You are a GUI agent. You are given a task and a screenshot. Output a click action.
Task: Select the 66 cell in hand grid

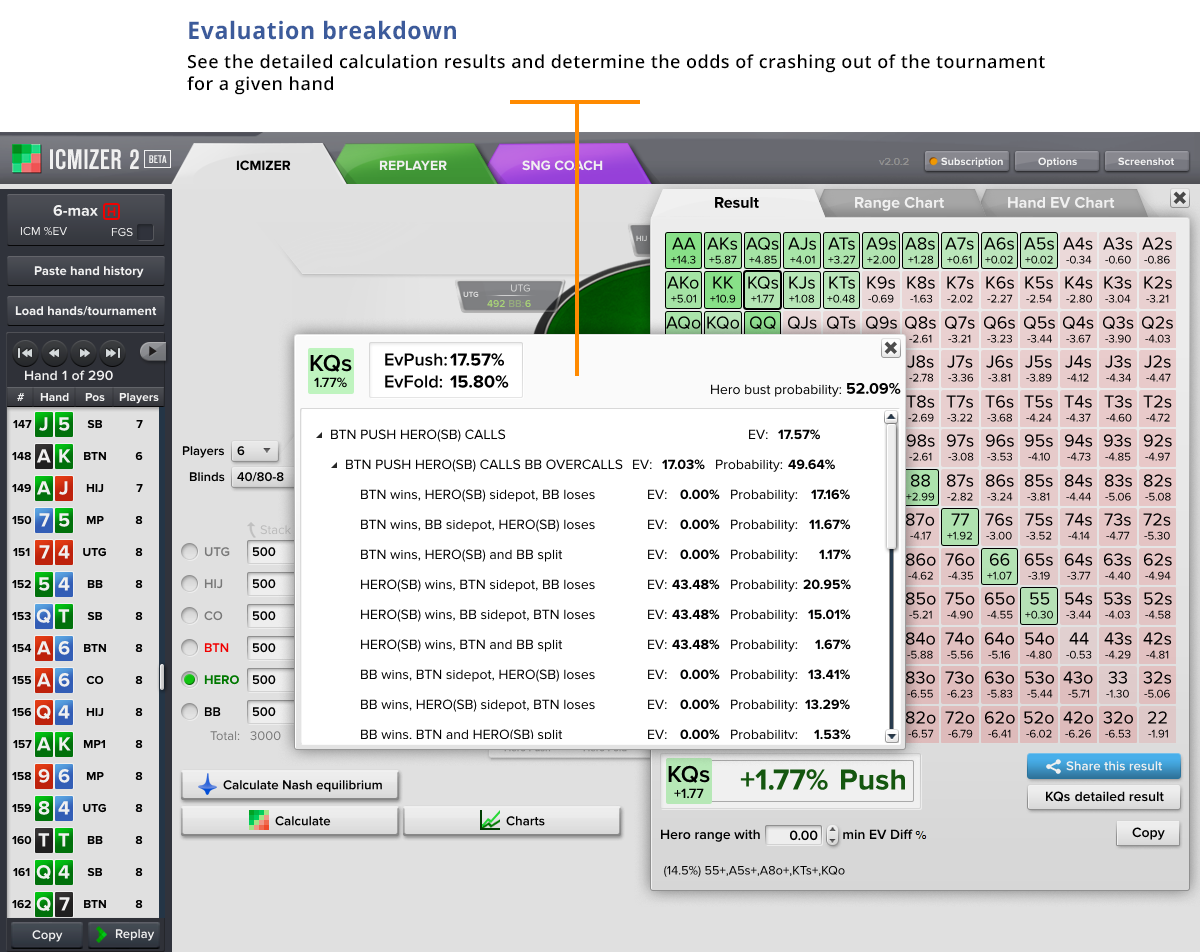(999, 567)
